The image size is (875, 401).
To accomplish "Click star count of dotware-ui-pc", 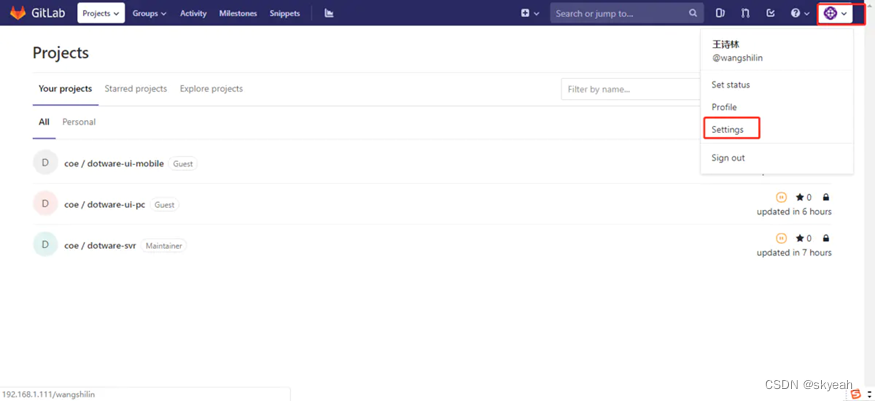I will 804,197.
